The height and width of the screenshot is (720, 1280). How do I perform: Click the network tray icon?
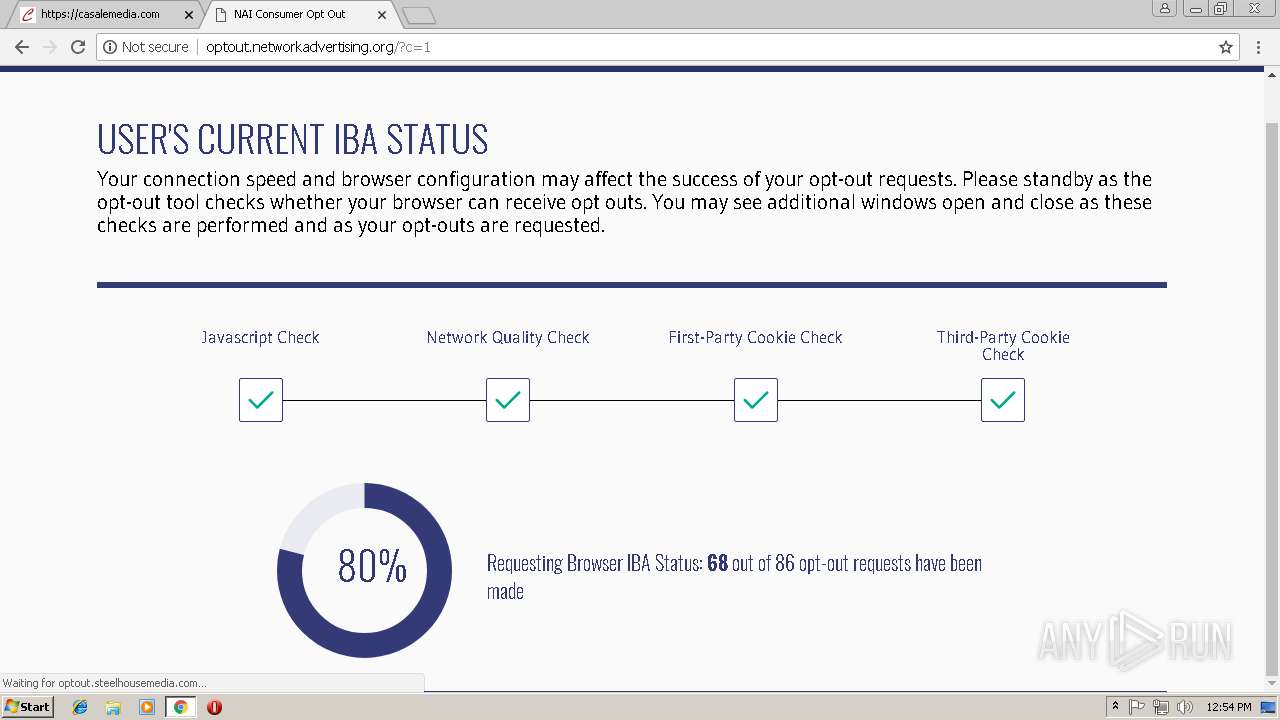pos(1161,707)
